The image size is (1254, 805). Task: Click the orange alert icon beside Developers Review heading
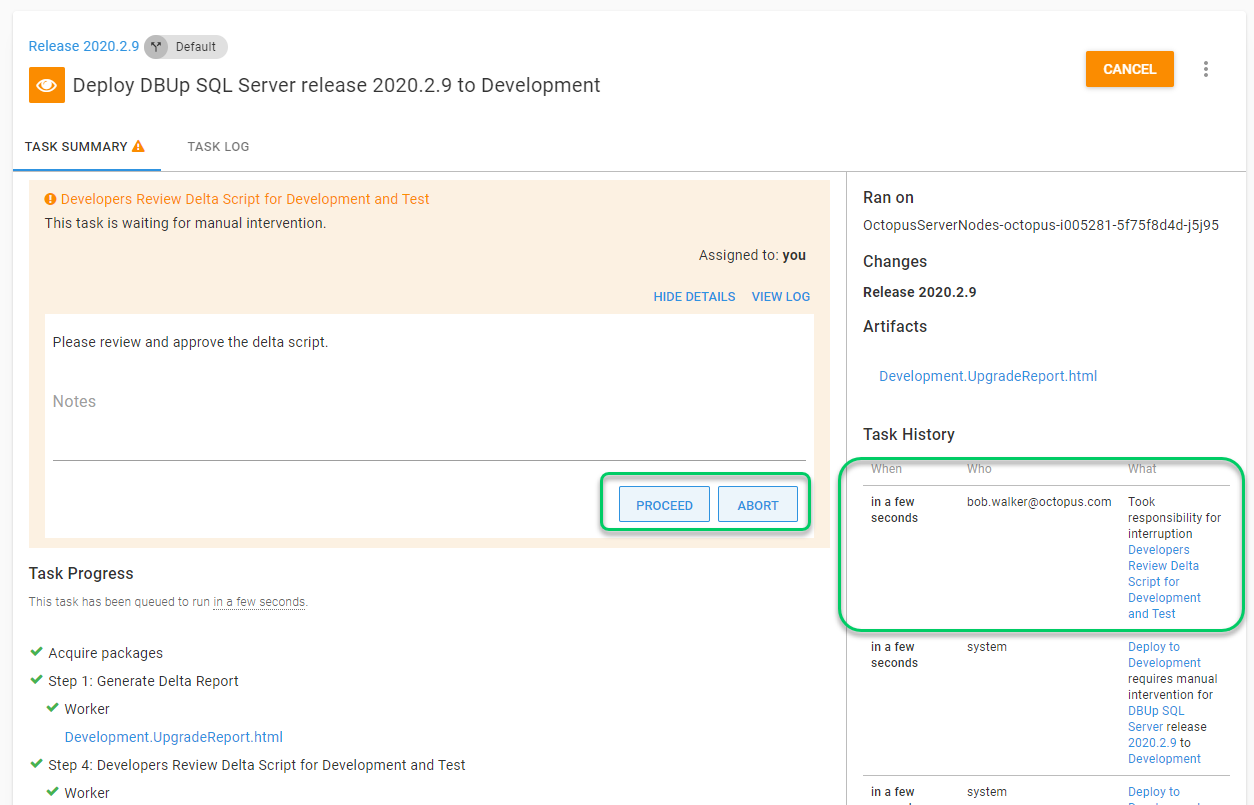coord(51,199)
